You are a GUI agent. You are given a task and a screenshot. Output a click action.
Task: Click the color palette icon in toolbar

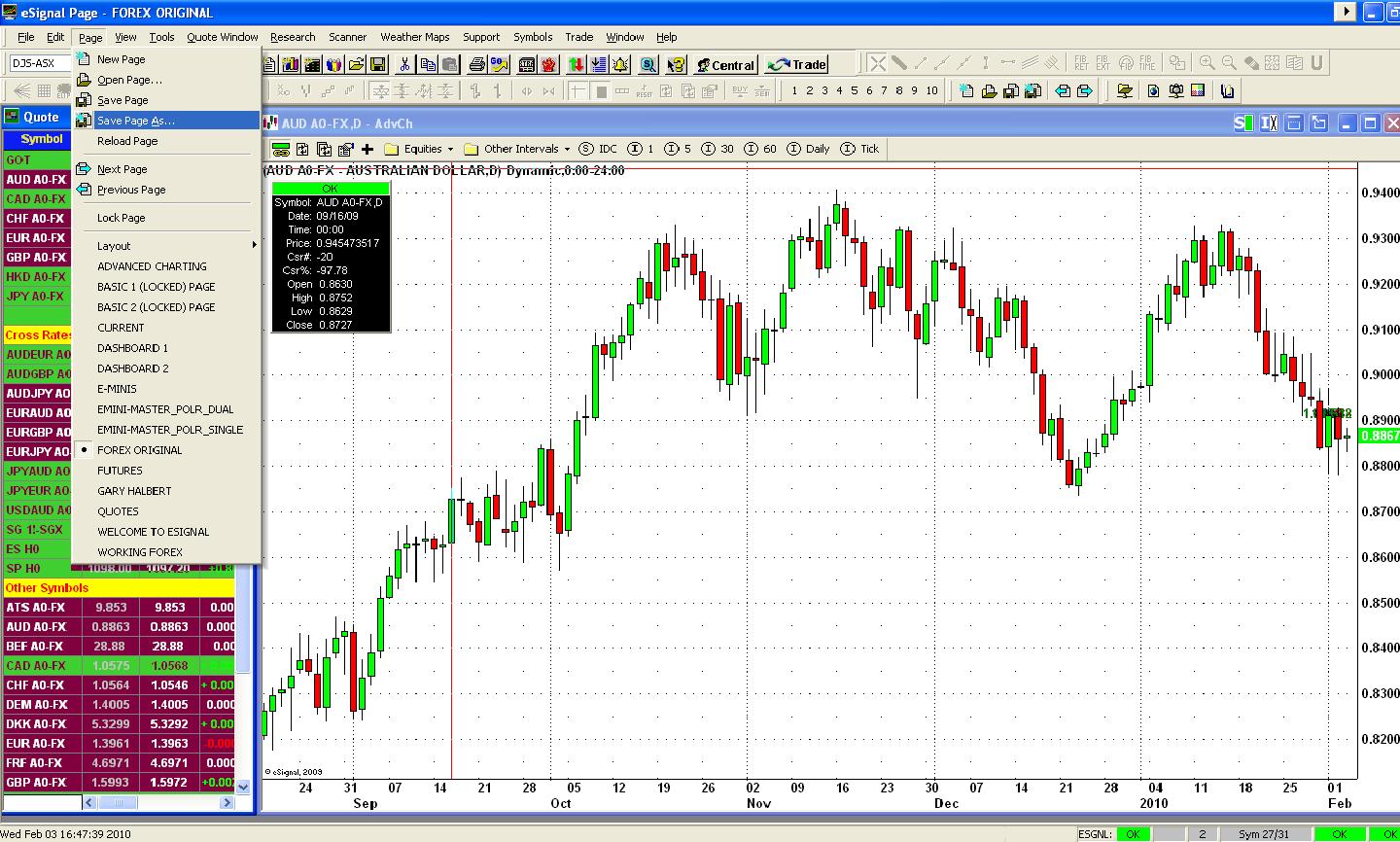(1198, 90)
